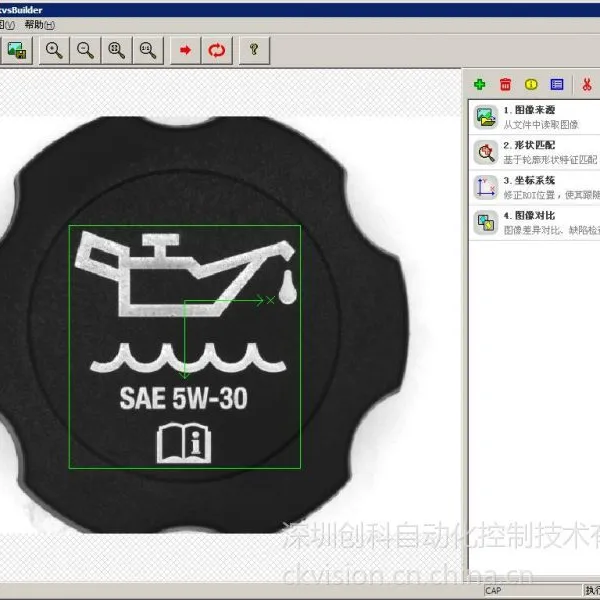This screenshot has height=600, width=600.
Task: Delete tool with red trash icon
Action: click(505, 84)
